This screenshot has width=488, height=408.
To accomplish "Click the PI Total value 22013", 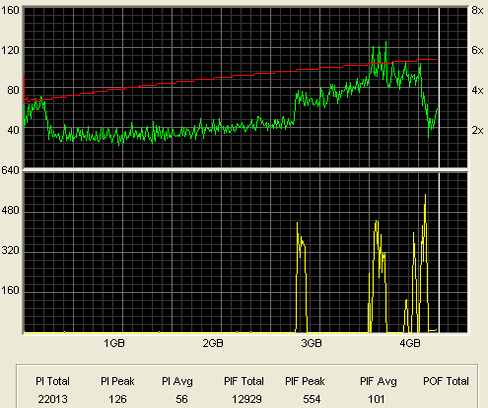I will (x=52, y=399).
